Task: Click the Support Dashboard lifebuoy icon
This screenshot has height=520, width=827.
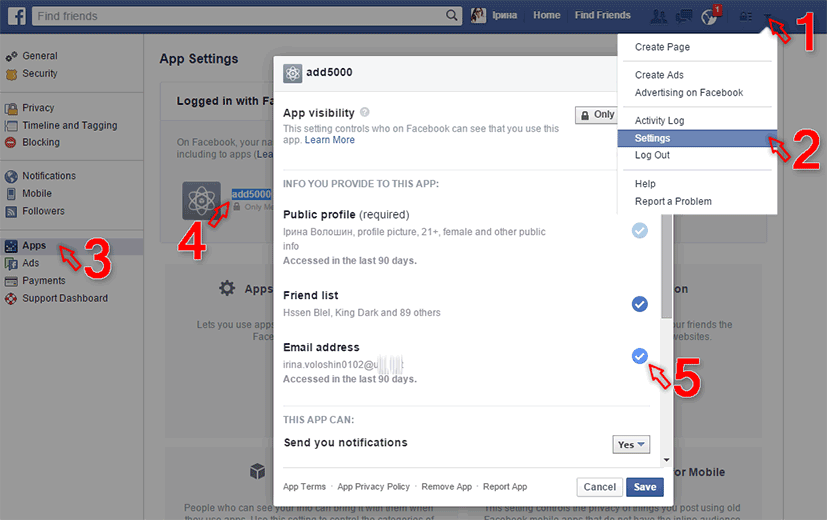Action: (x=11, y=298)
